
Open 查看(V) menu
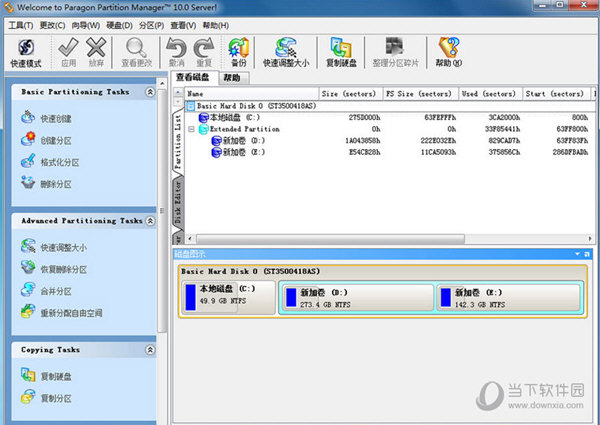[183, 26]
